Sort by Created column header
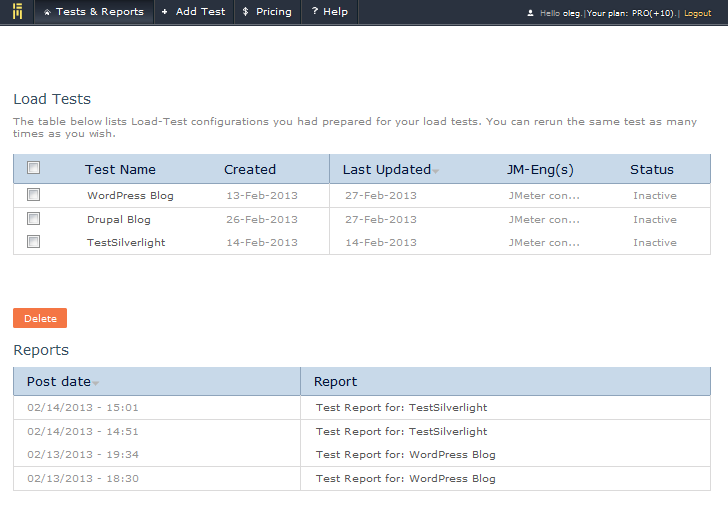 click(250, 169)
